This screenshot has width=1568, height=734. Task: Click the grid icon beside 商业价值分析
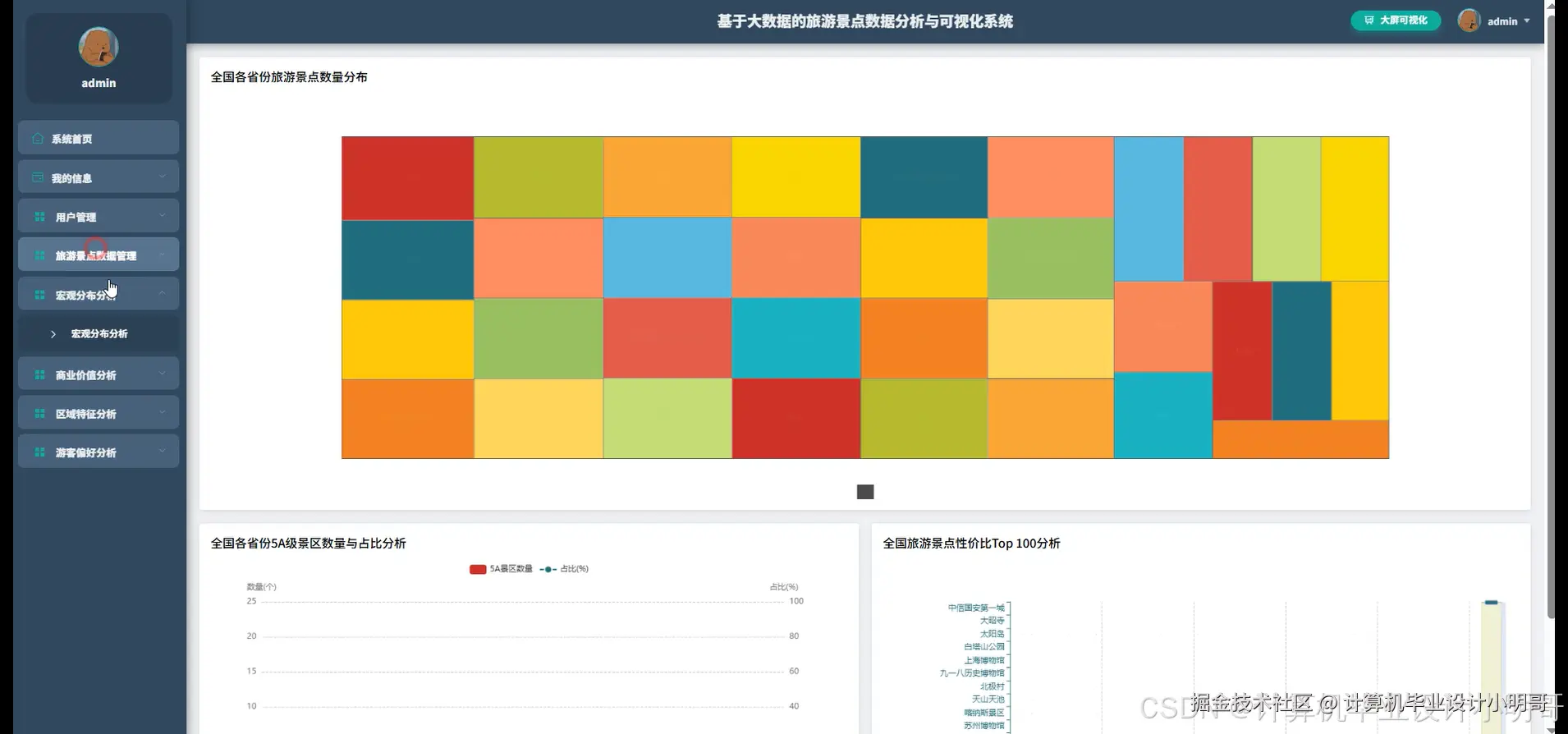click(39, 374)
